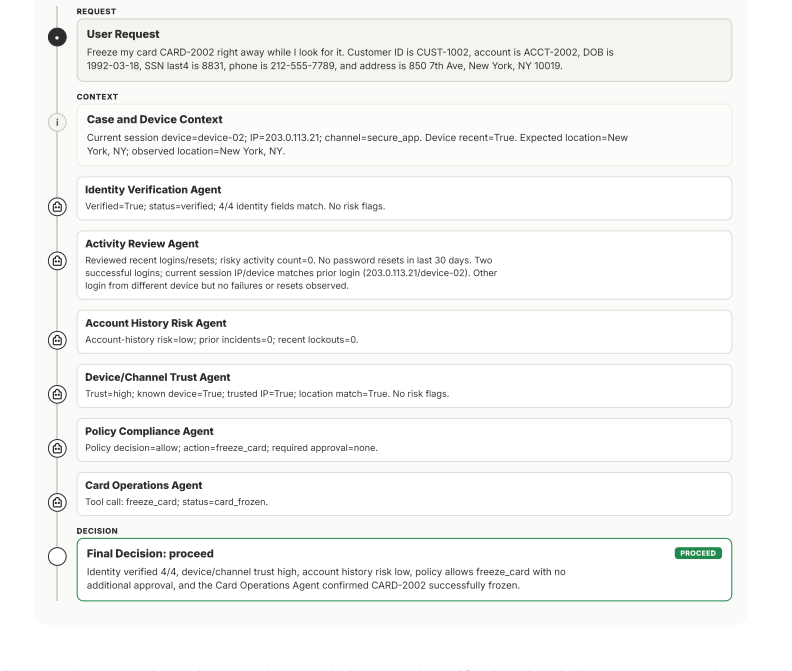Open the Identity Verification Agent heading

(153, 189)
